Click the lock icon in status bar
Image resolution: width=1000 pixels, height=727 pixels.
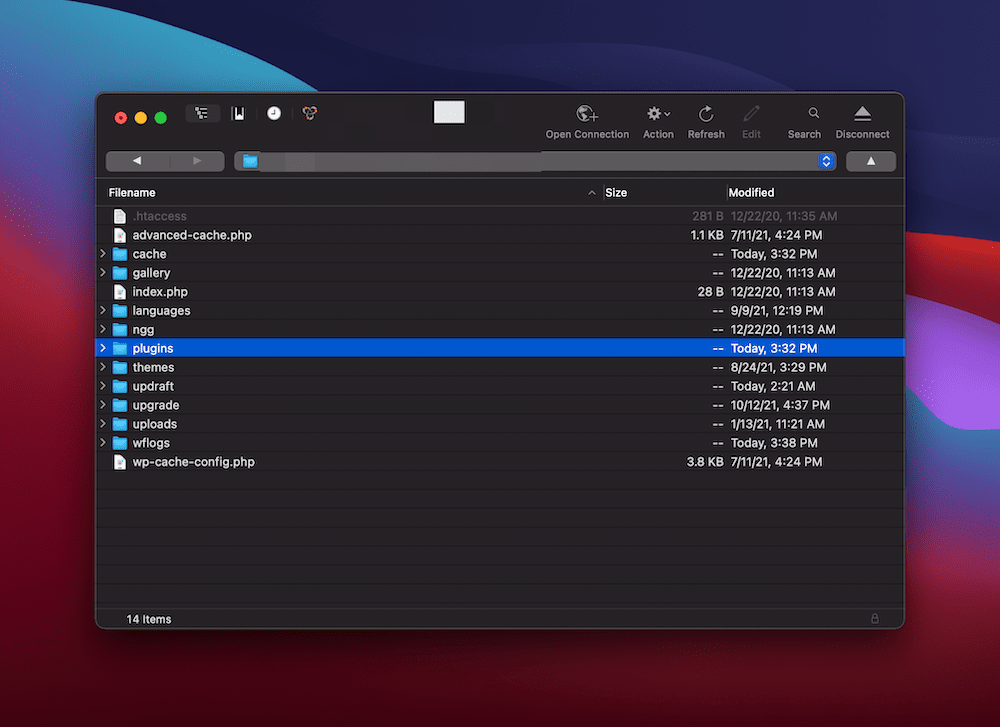874,619
